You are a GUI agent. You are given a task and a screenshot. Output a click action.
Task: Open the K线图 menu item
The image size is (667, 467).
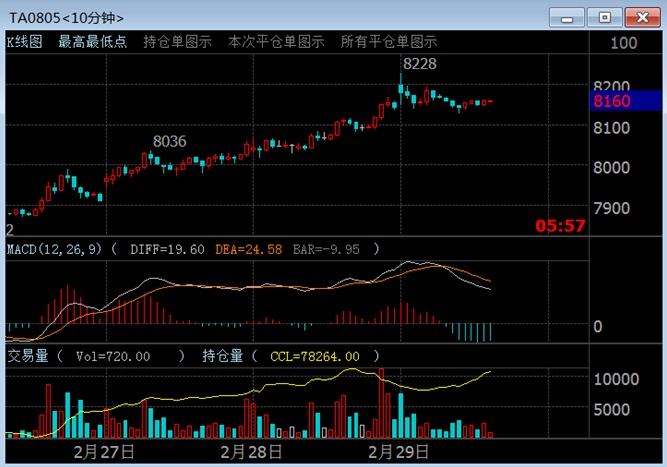point(25,42)
